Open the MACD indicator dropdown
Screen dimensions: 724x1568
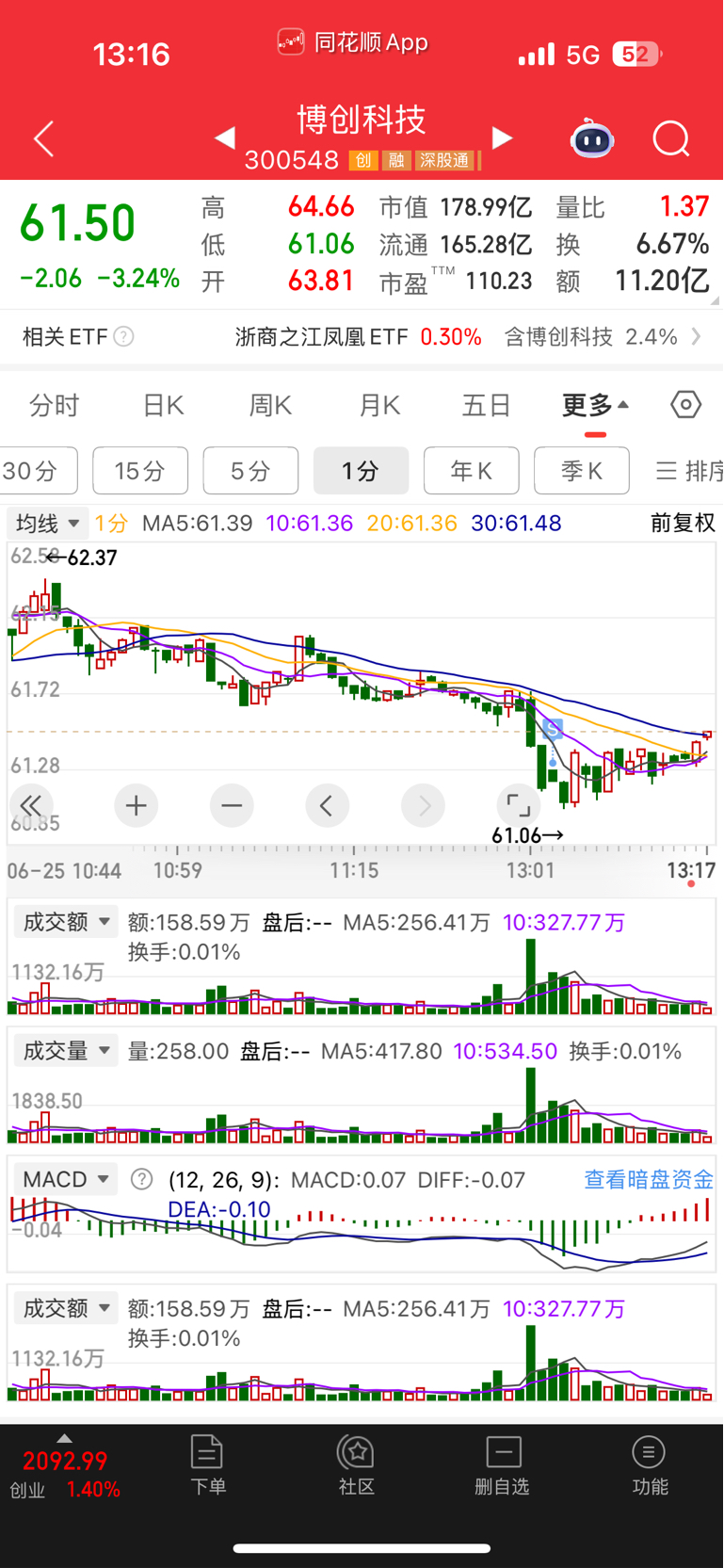point(65,1179)
